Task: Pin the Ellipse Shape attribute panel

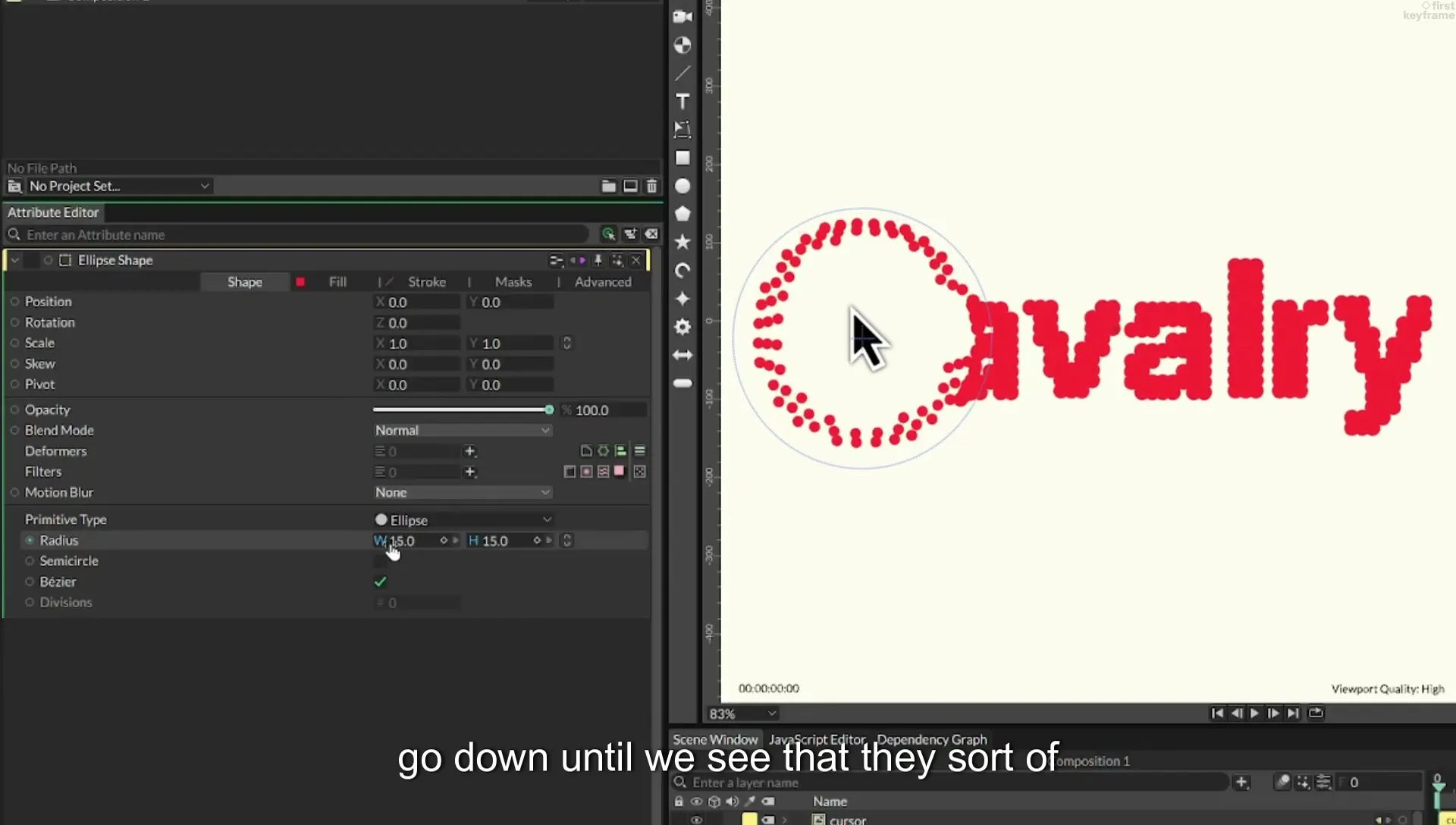Action: (598, 260)
